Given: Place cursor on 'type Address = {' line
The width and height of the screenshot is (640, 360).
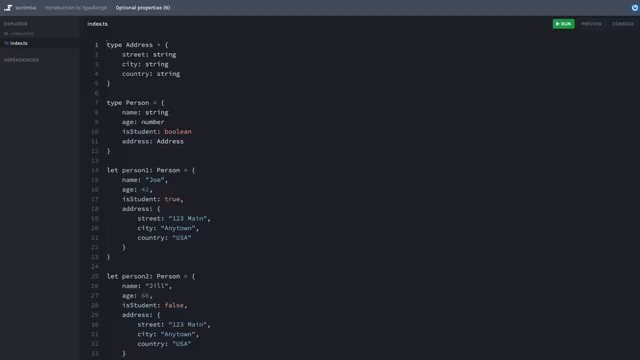Looking at the screenshot, I should pos(137,45).
